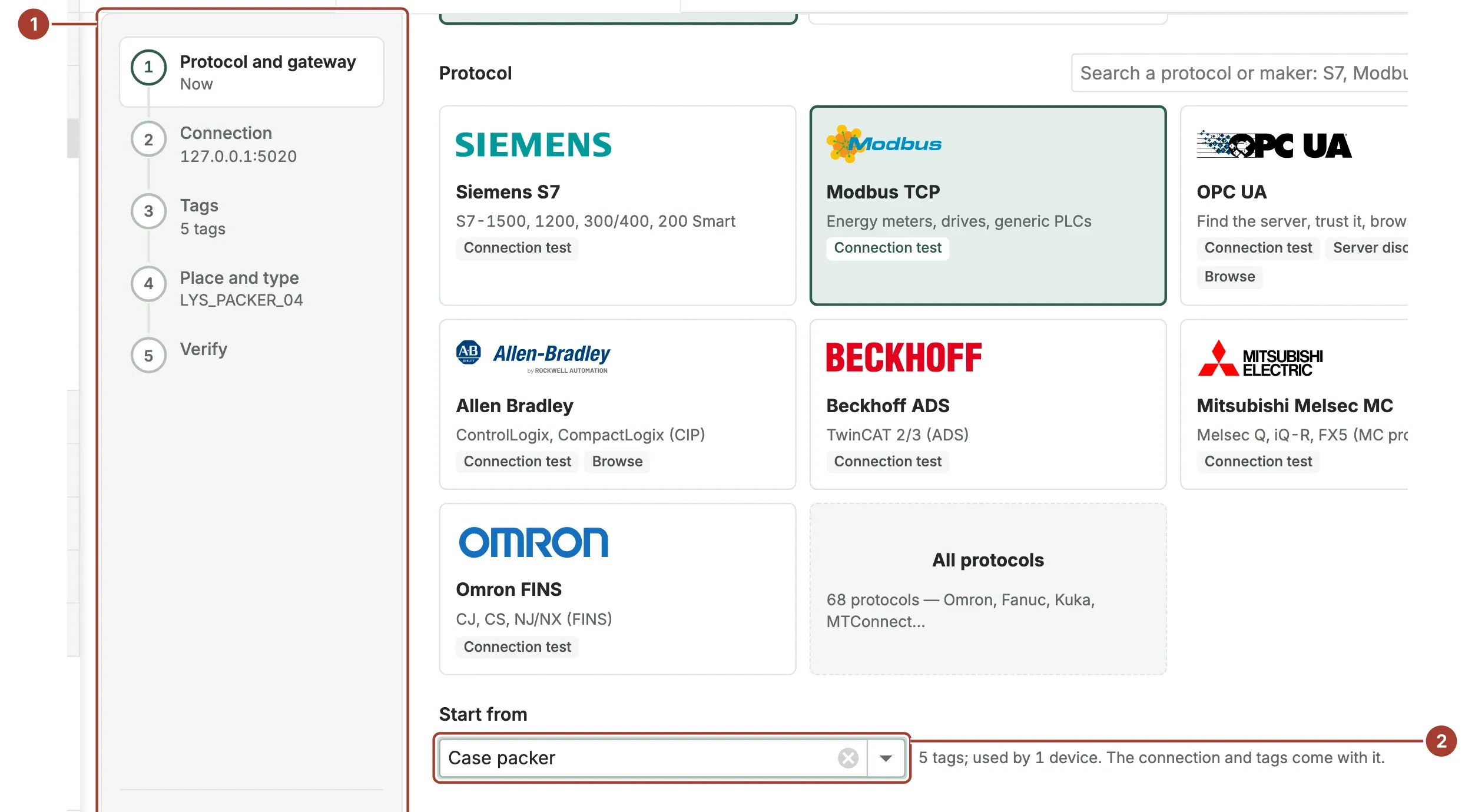Viewport: 1475px width, 812px height.
Task: Click Browse tag under Allen Bradley
Action: coord(617,462)
